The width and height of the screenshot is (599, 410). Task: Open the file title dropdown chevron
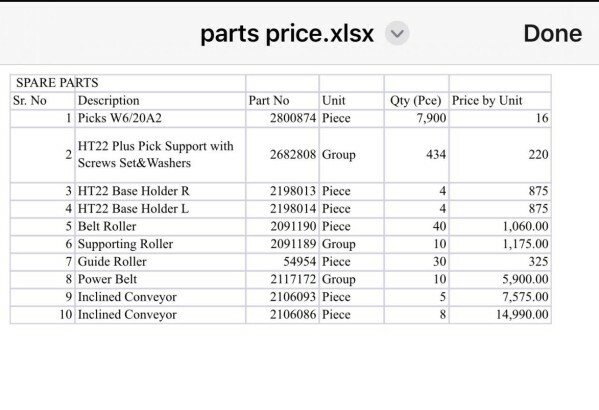tap(397, 34)
